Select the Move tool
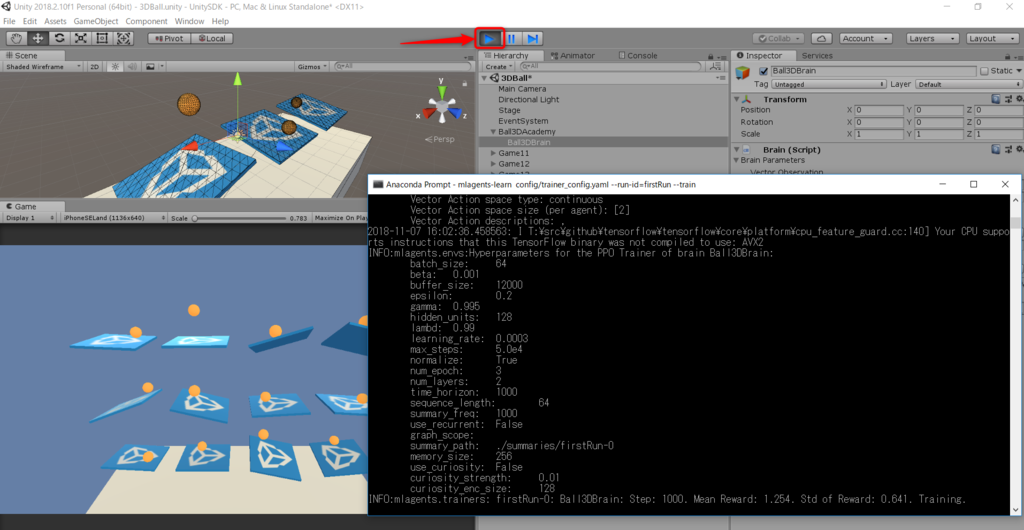Viewport: 1024px width, 530px height. point(38,39)
